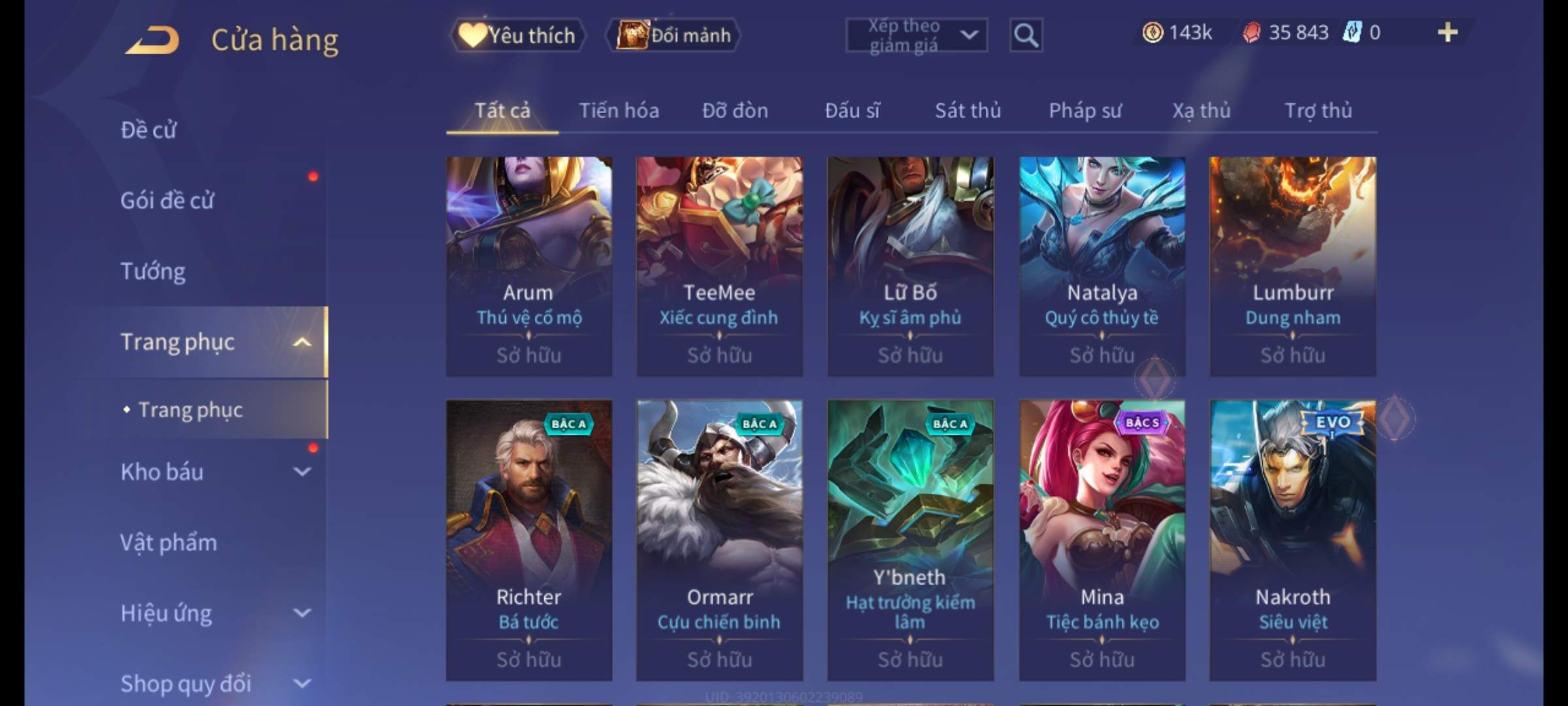Viewport: 1568px width, 706px height.
Task: Open the Xếp theo giảm giá dropdown
Action: point(916,35)
